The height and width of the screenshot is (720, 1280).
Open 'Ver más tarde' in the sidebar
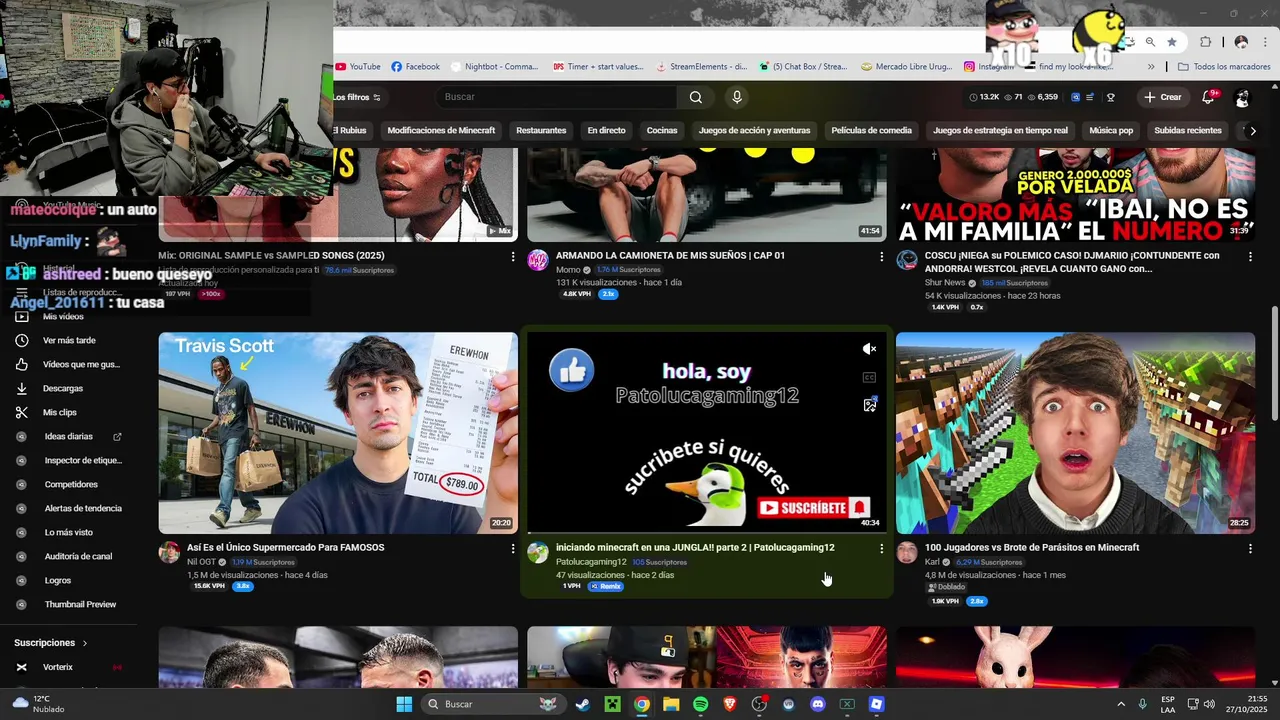[x=69, y=340]
